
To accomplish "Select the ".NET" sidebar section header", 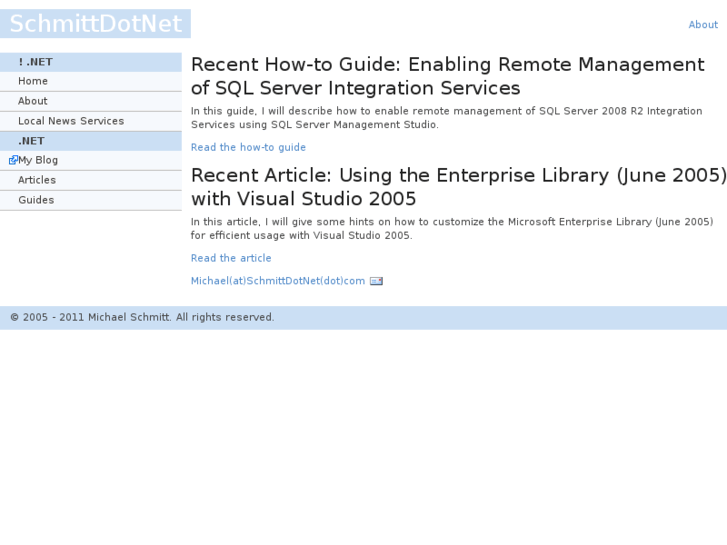I will point(31,141).
